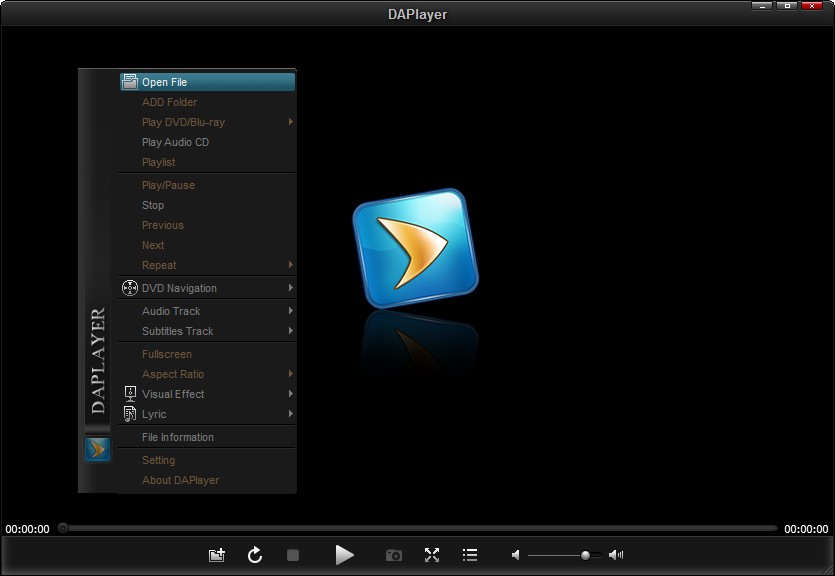Image resolution: width=835 pixels, height=576 pixels.
Task: Open the Subtitles Track submenu
Action: coord(177,331)
